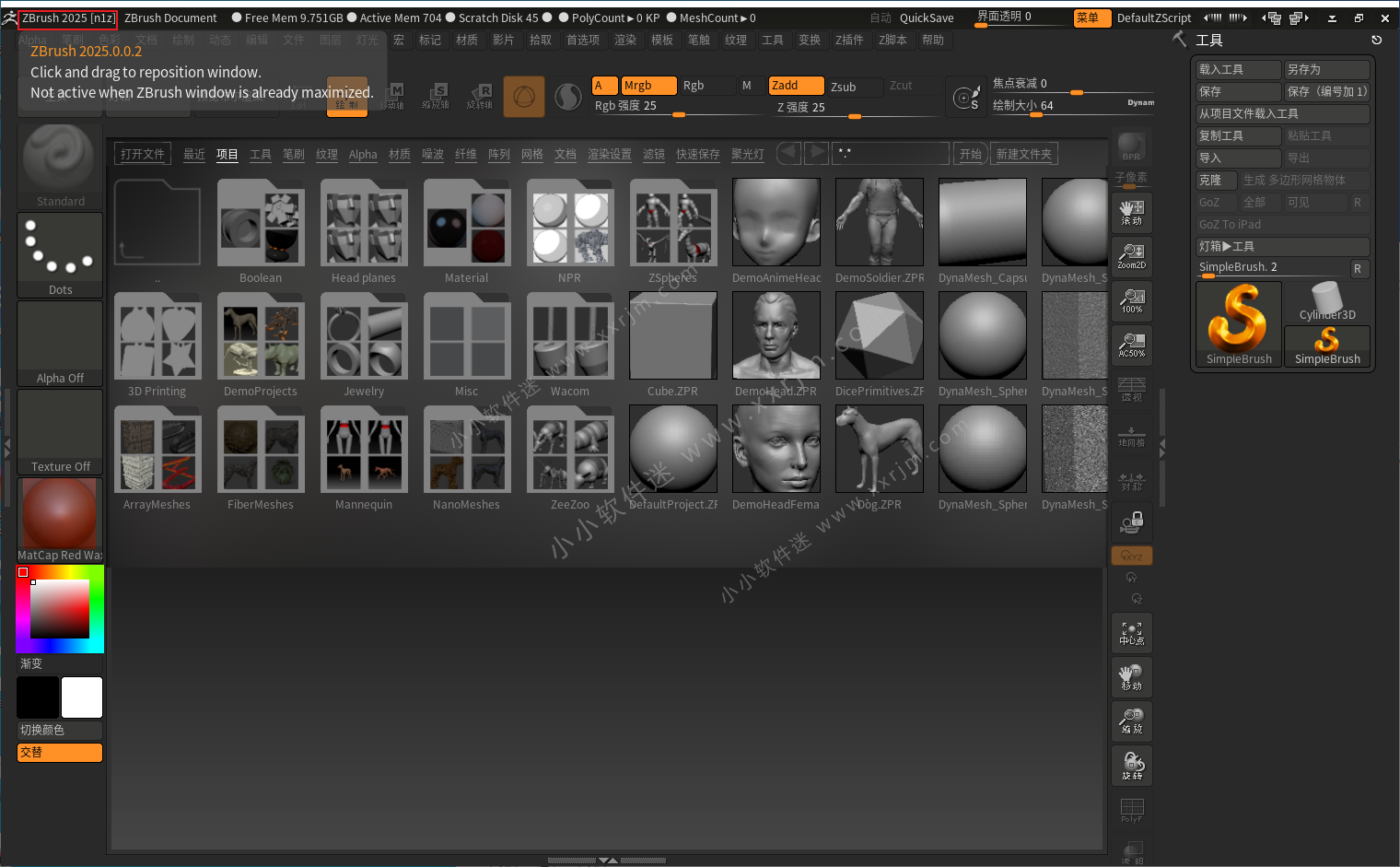1400x867 pixels.
Task: Open the Texture Off selector
Action: pos(60,431)
